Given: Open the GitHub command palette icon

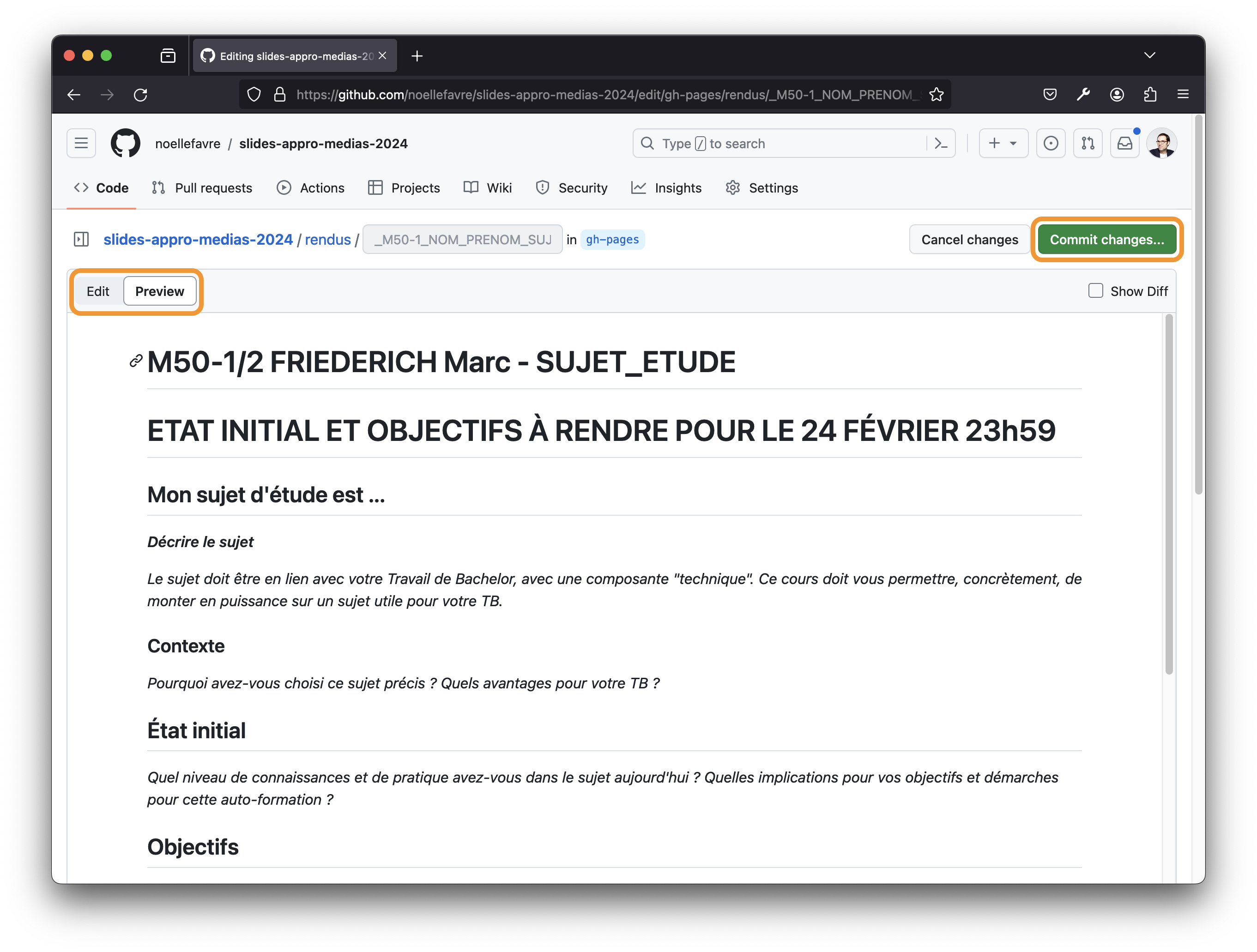Looking at the screenshot, I should [x=941, y=144].
